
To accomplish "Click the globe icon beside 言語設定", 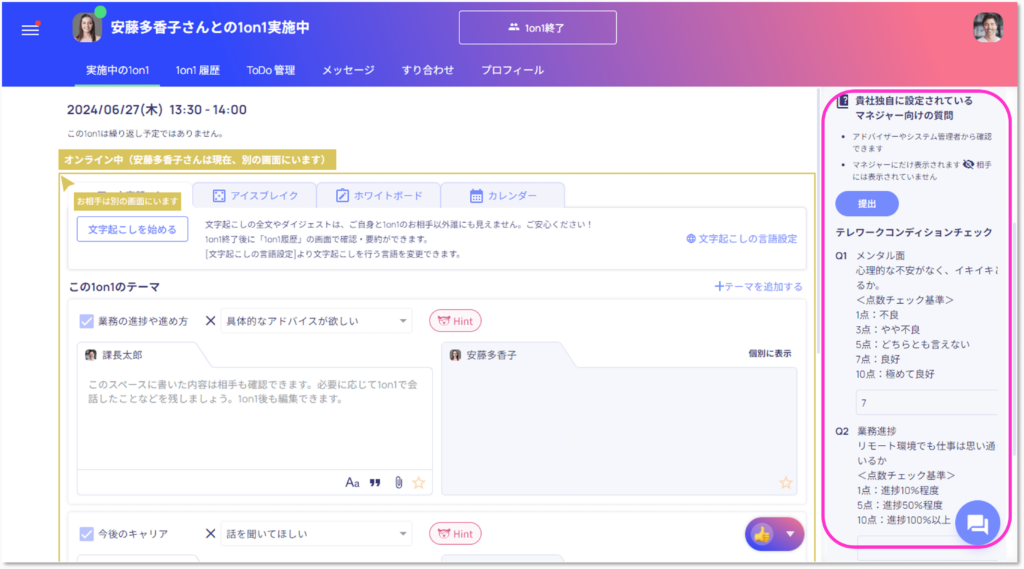I will (x=691, y=238).
